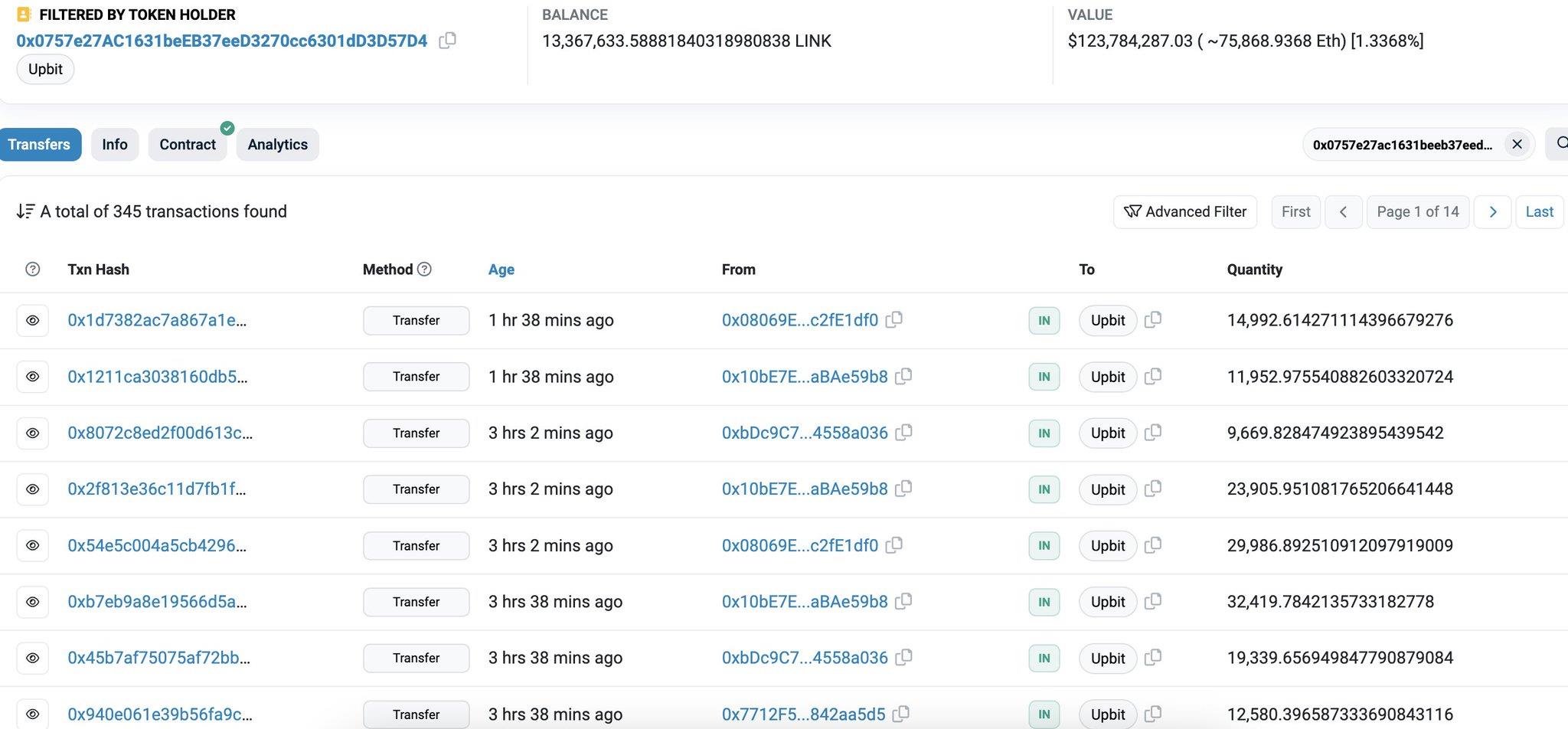The height and width of the screenshot is (729, 1568).
Task: Click the Upbit tag under holder address
Action: pyautogui.click(x=45, y=69)
